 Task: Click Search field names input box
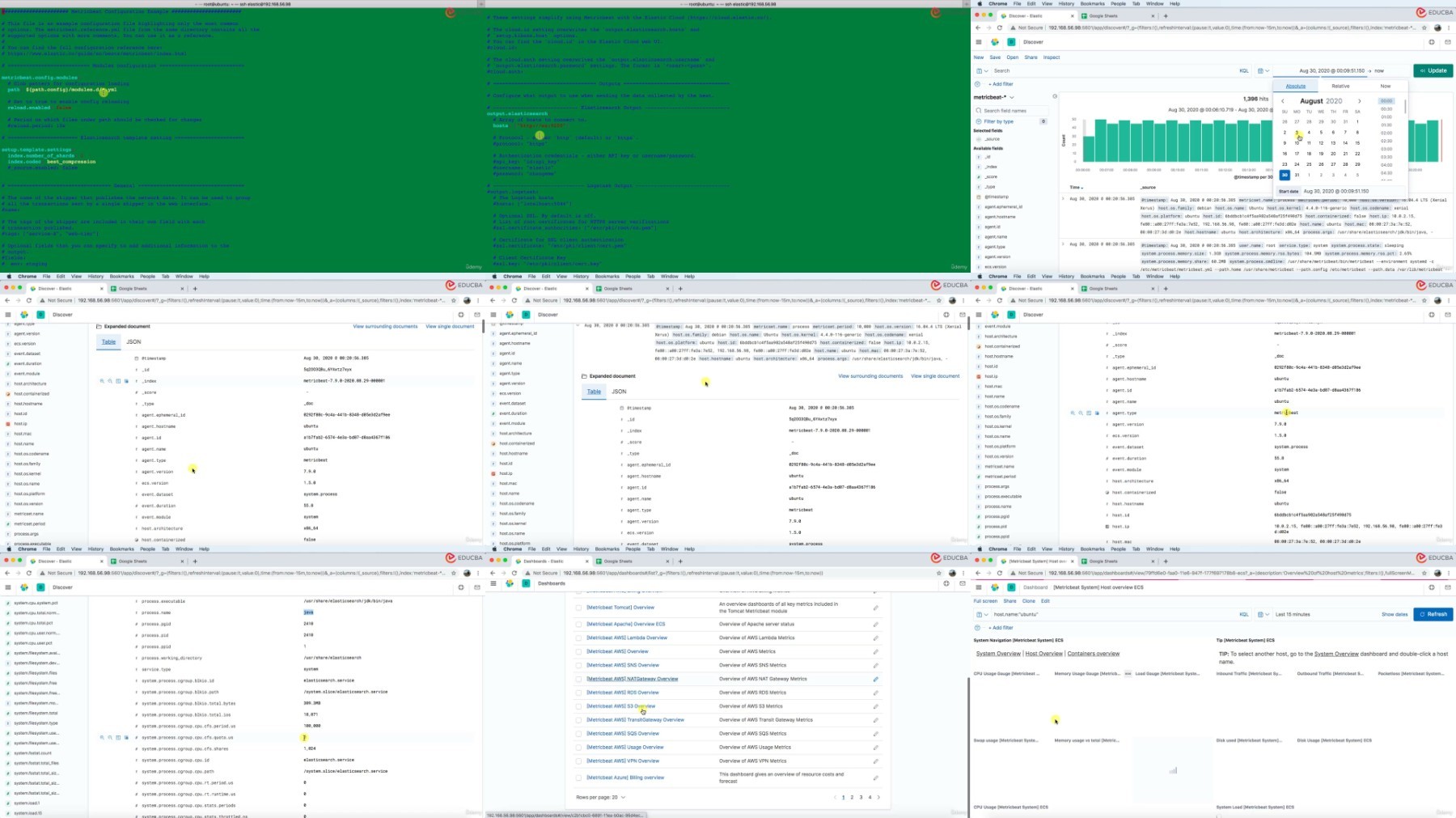[1011, 111]
